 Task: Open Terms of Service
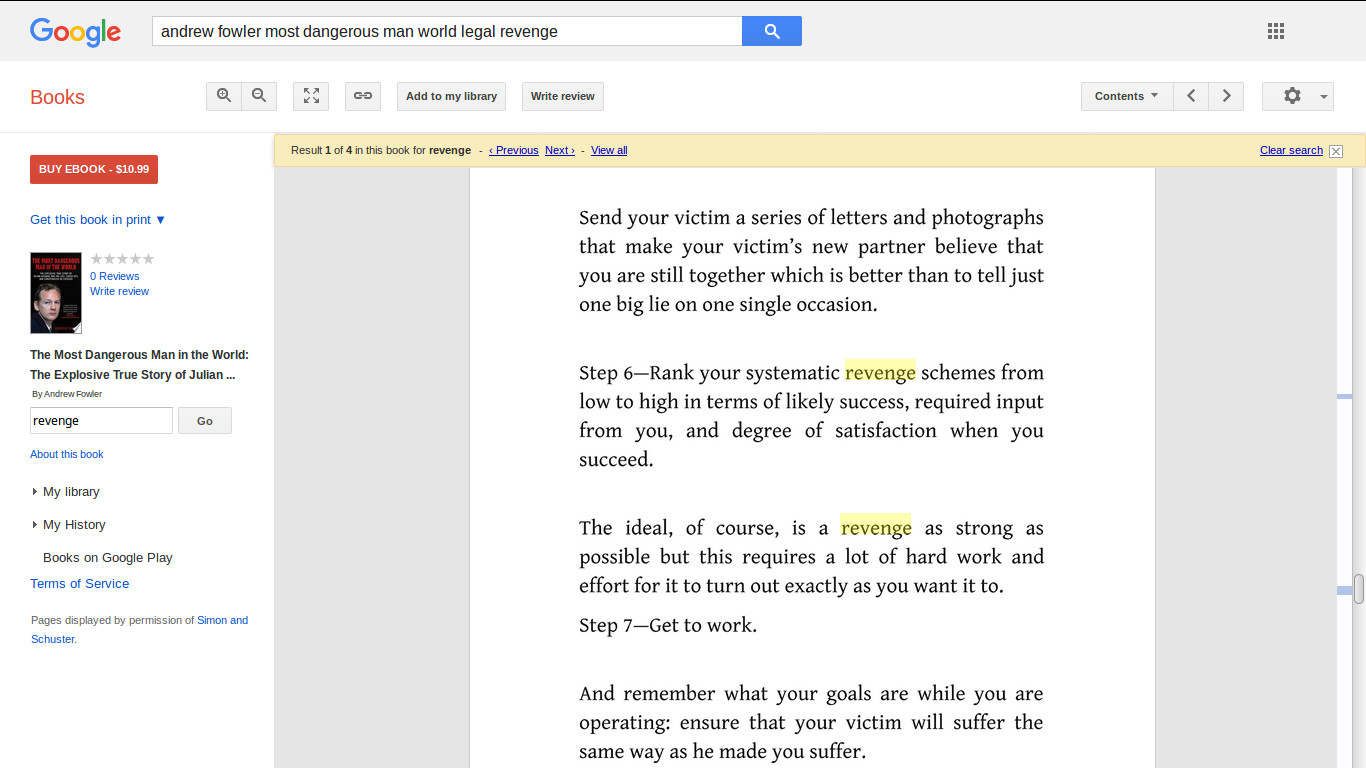pos(80,584)
